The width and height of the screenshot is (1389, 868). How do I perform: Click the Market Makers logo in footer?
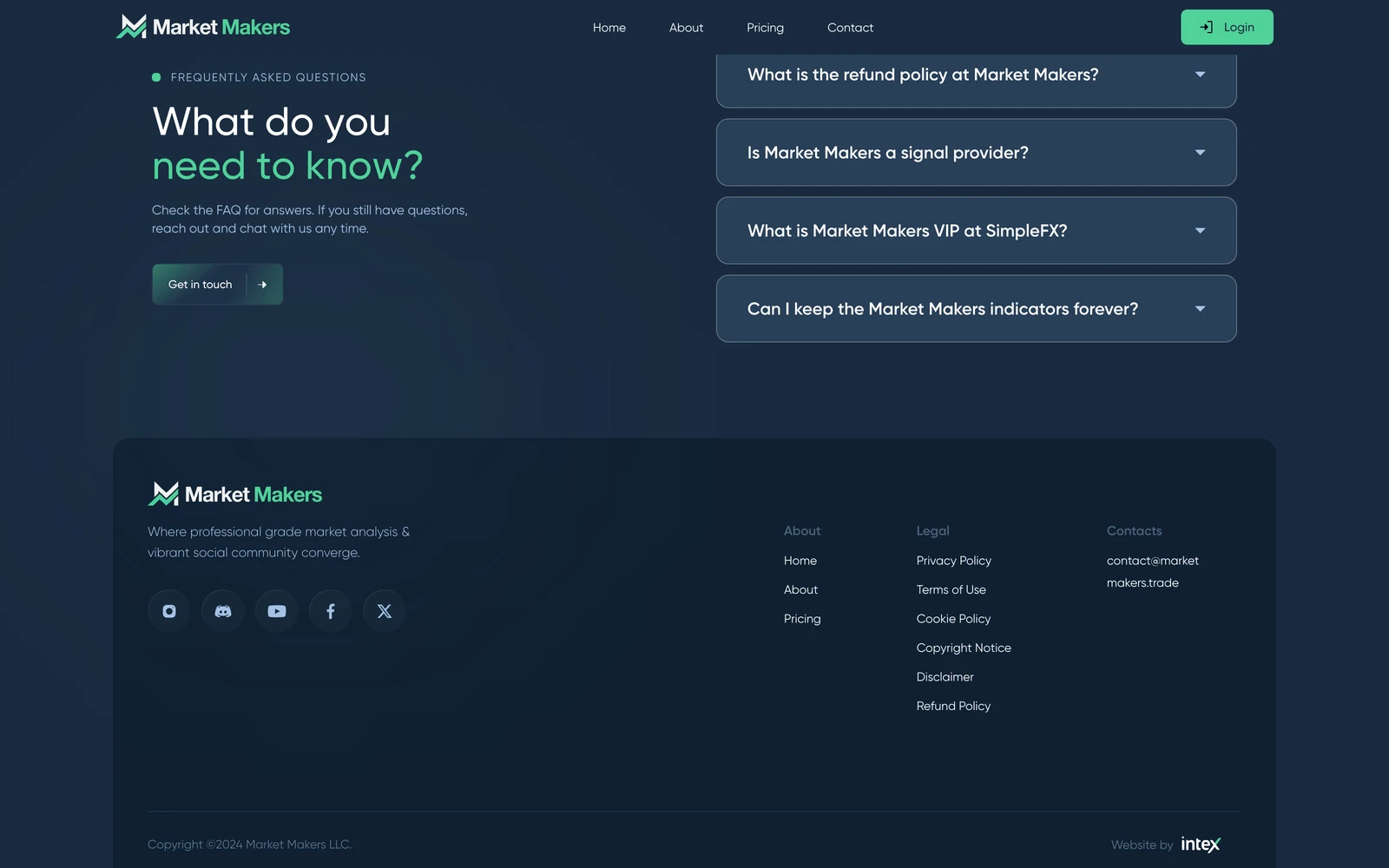[235, 494]
